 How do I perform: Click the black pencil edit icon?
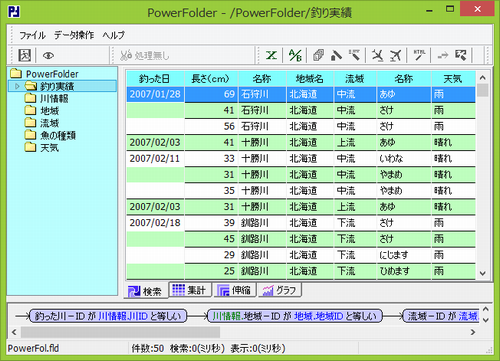(x=336, y=55)
